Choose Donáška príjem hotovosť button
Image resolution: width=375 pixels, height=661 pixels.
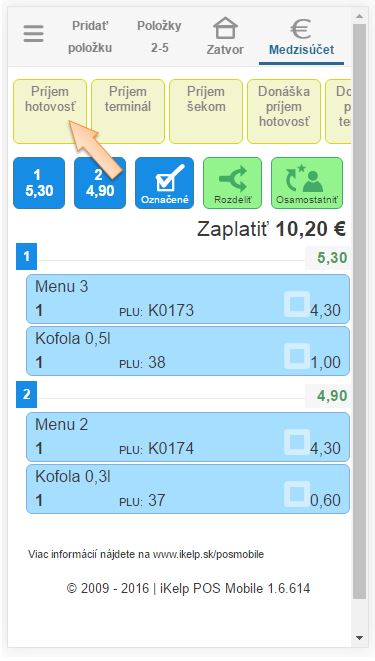click(x=284, y=111)
